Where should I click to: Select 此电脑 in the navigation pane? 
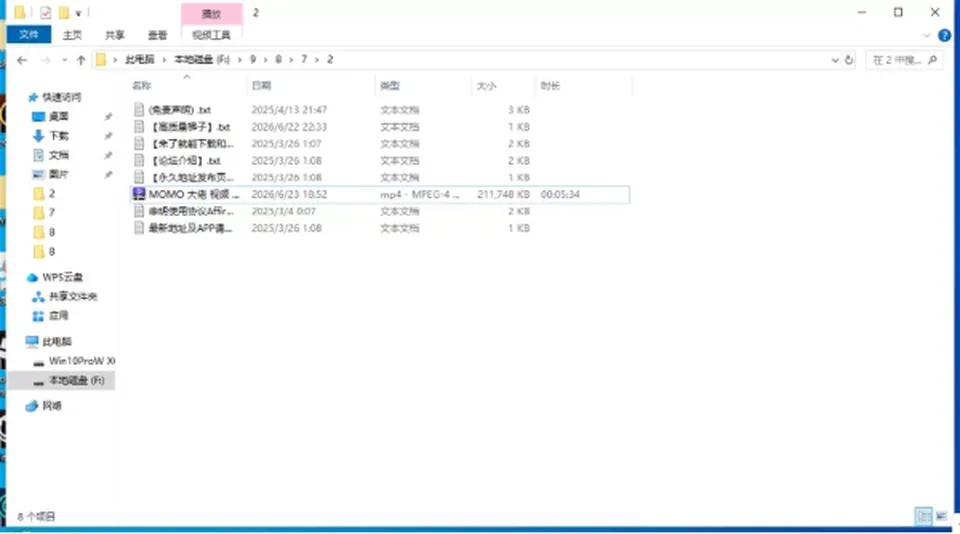coord(56,341)
